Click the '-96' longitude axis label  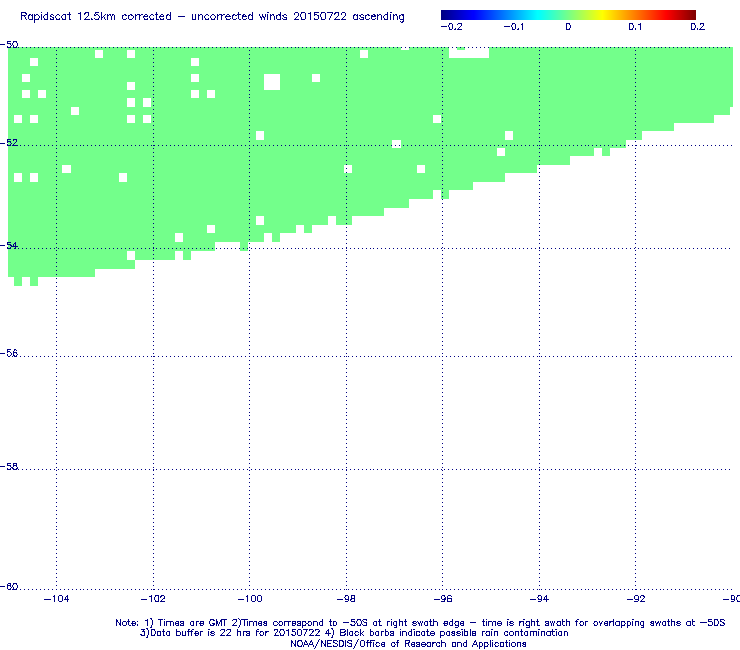443,599
